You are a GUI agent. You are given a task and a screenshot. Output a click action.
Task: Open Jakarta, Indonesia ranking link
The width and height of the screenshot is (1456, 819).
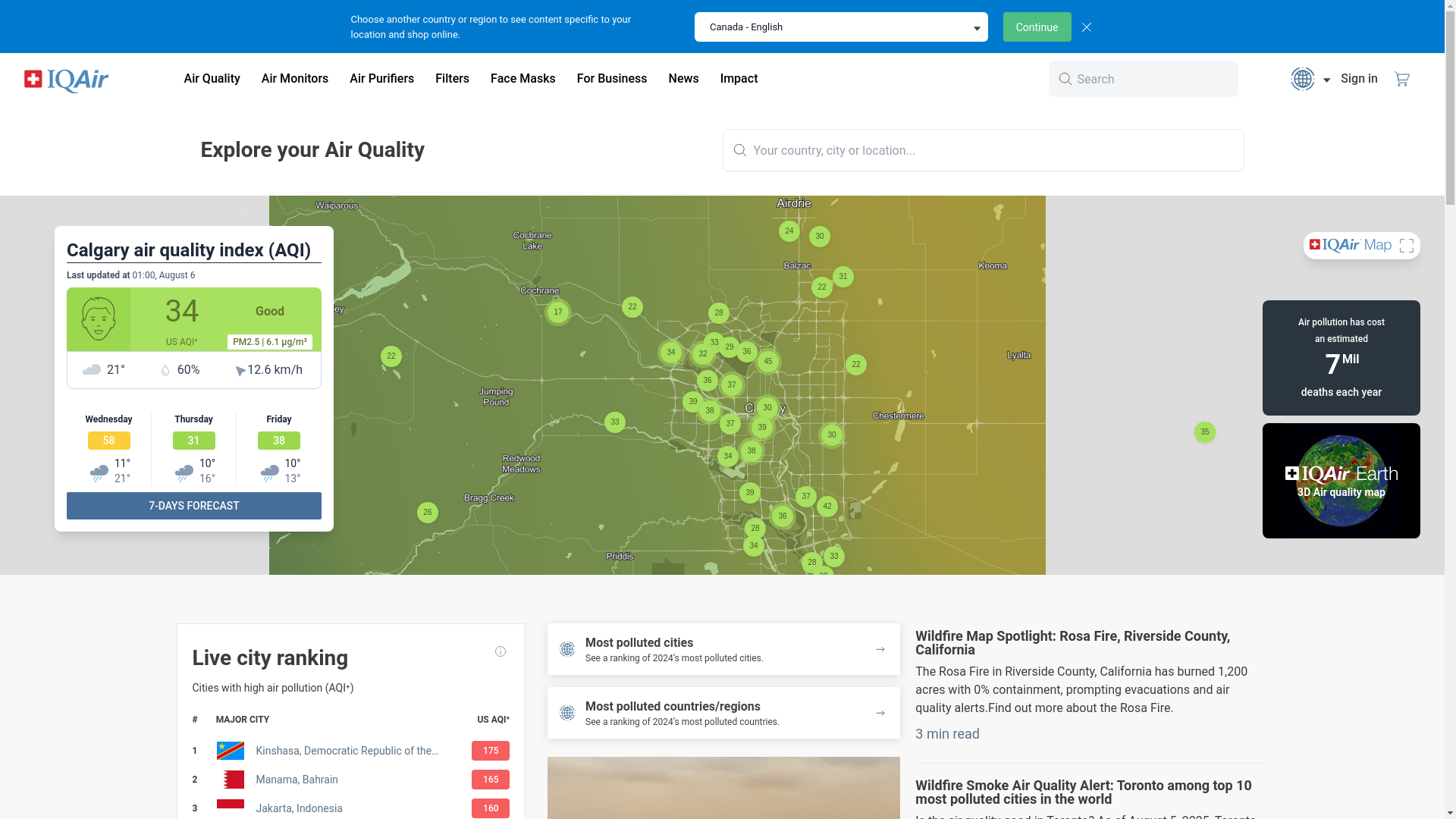(x=299, y=808)
